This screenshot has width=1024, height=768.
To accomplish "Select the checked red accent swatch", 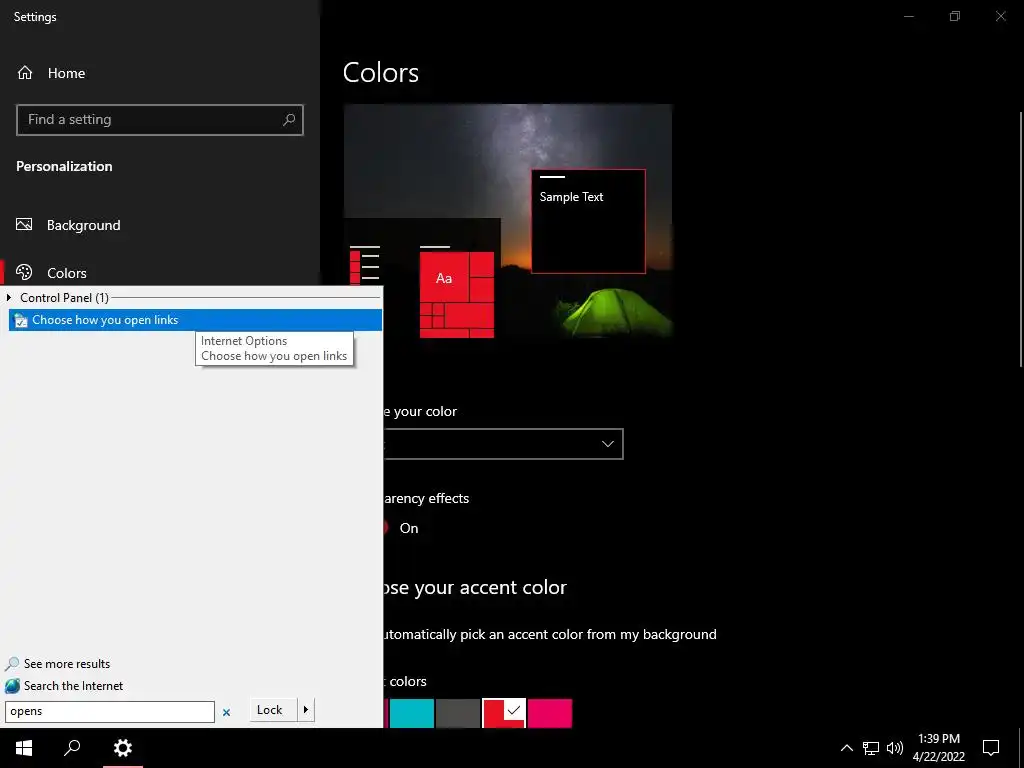I will point(504,713).
